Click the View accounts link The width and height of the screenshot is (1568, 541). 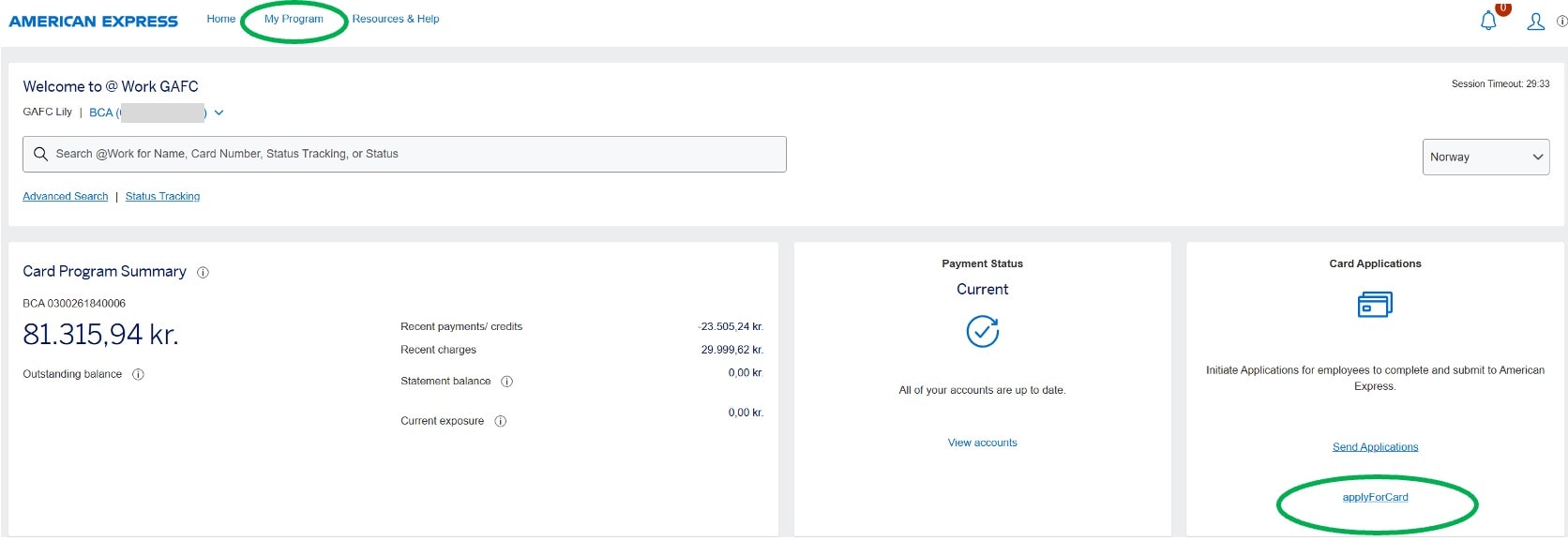tap(982, 443)
